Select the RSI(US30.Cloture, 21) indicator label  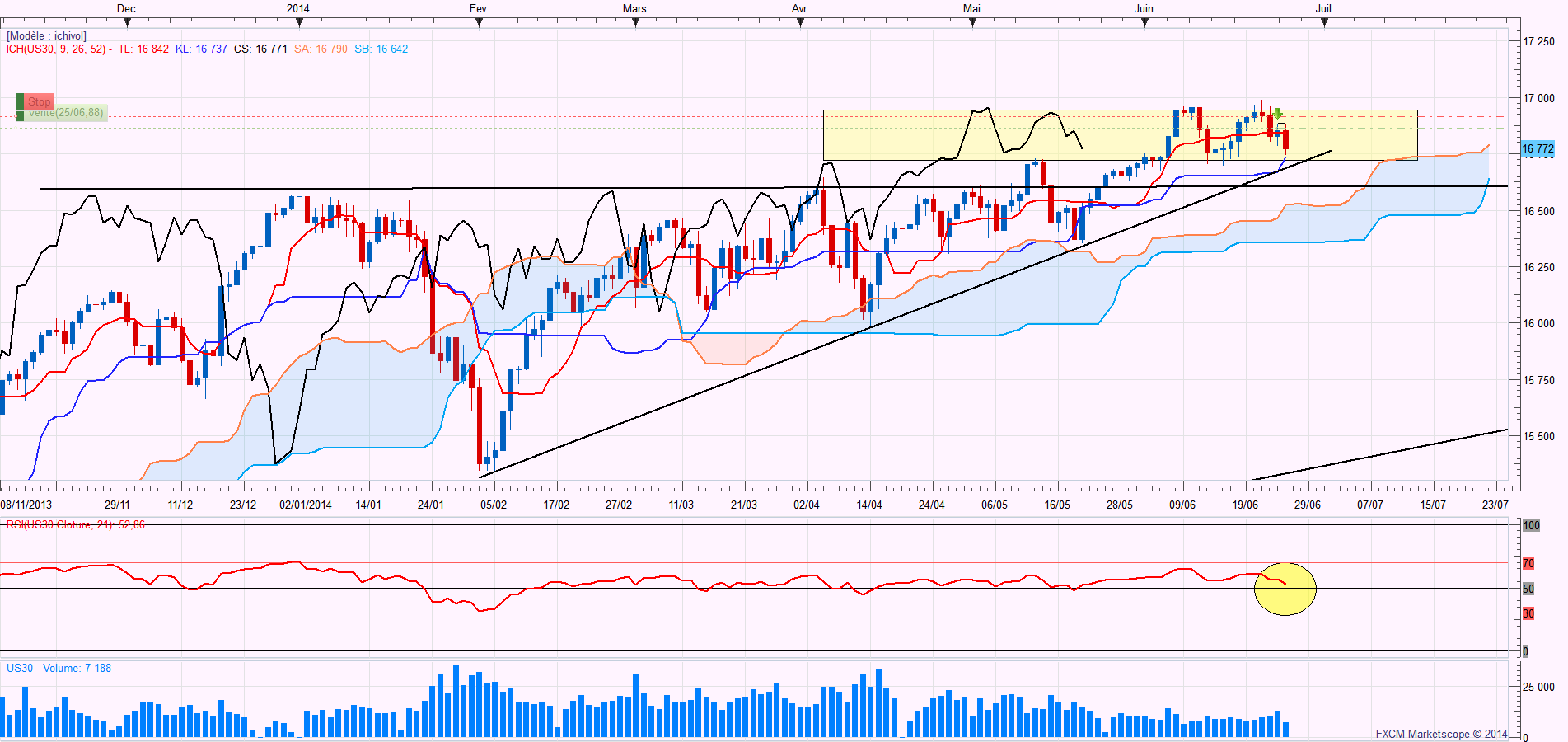[75, 525]
